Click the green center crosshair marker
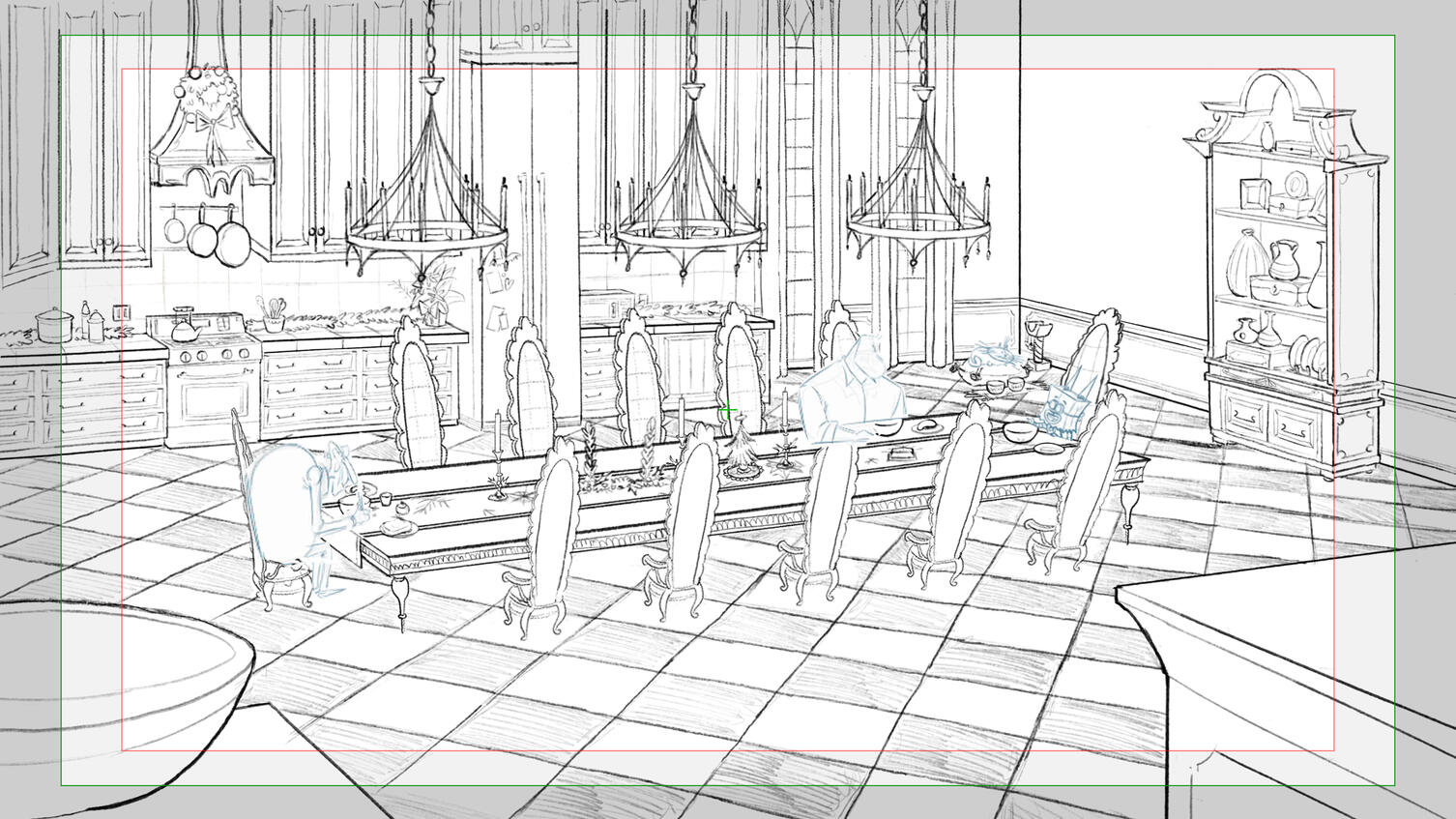This screenshot has height=819, width=1456. (728, 410)
